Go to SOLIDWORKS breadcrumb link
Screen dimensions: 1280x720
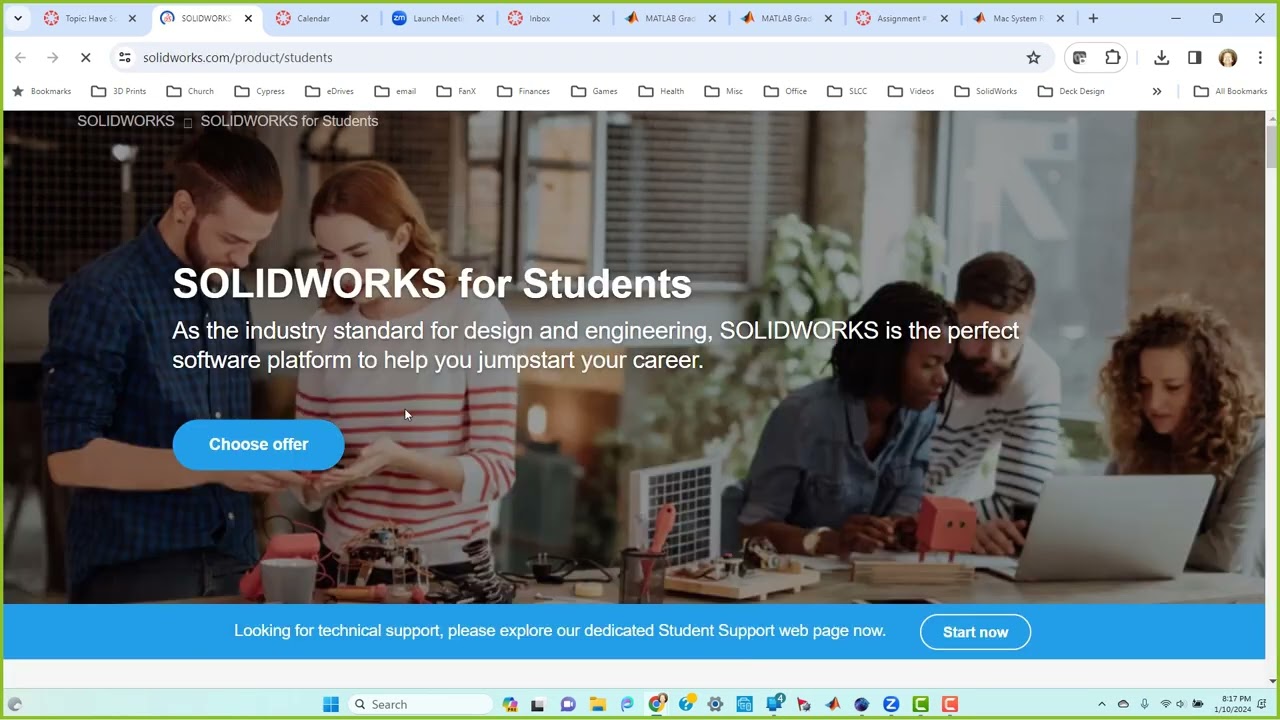(126, 121)
